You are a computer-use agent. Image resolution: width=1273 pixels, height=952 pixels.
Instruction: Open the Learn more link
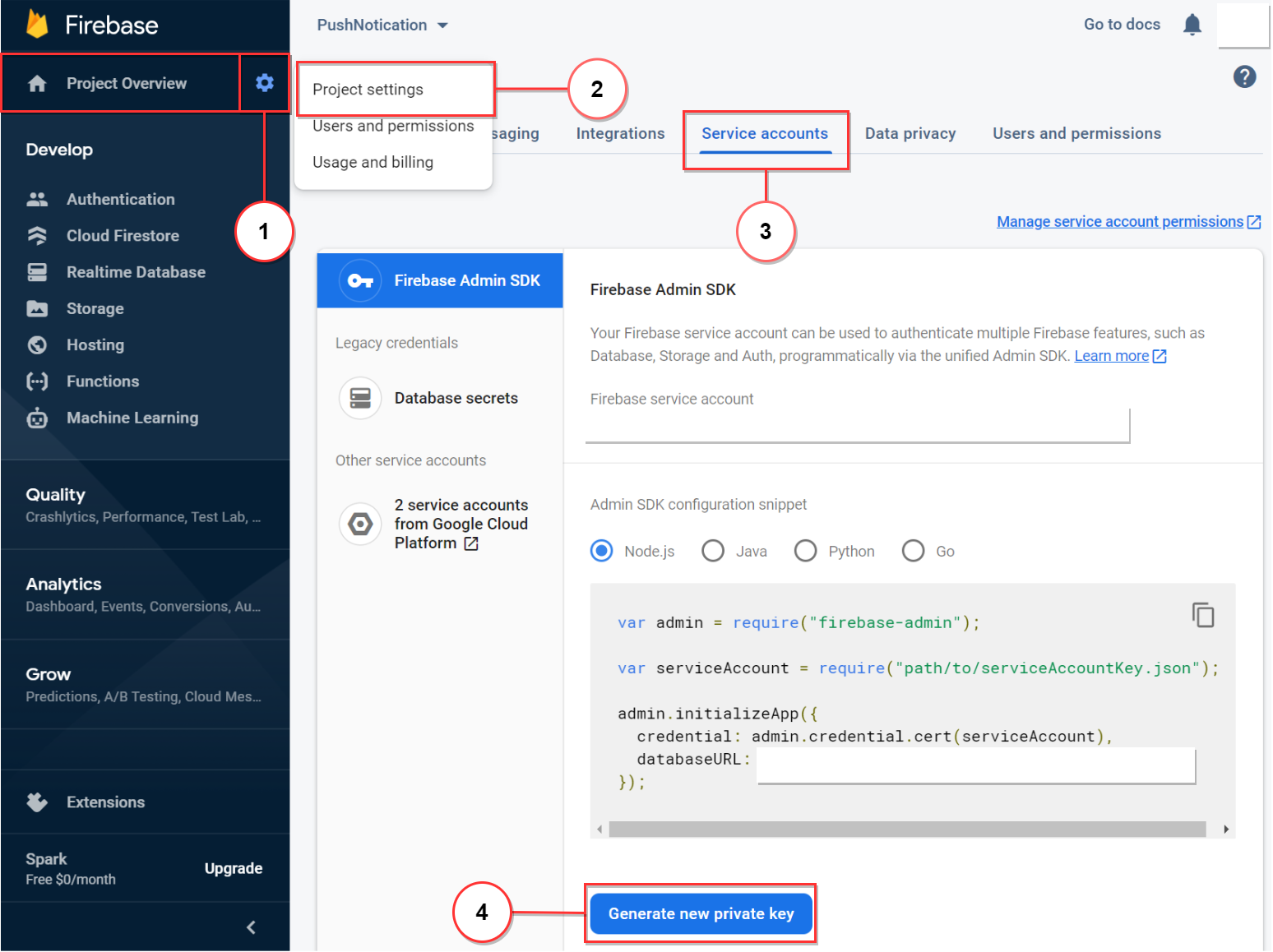pos(1111,356)
